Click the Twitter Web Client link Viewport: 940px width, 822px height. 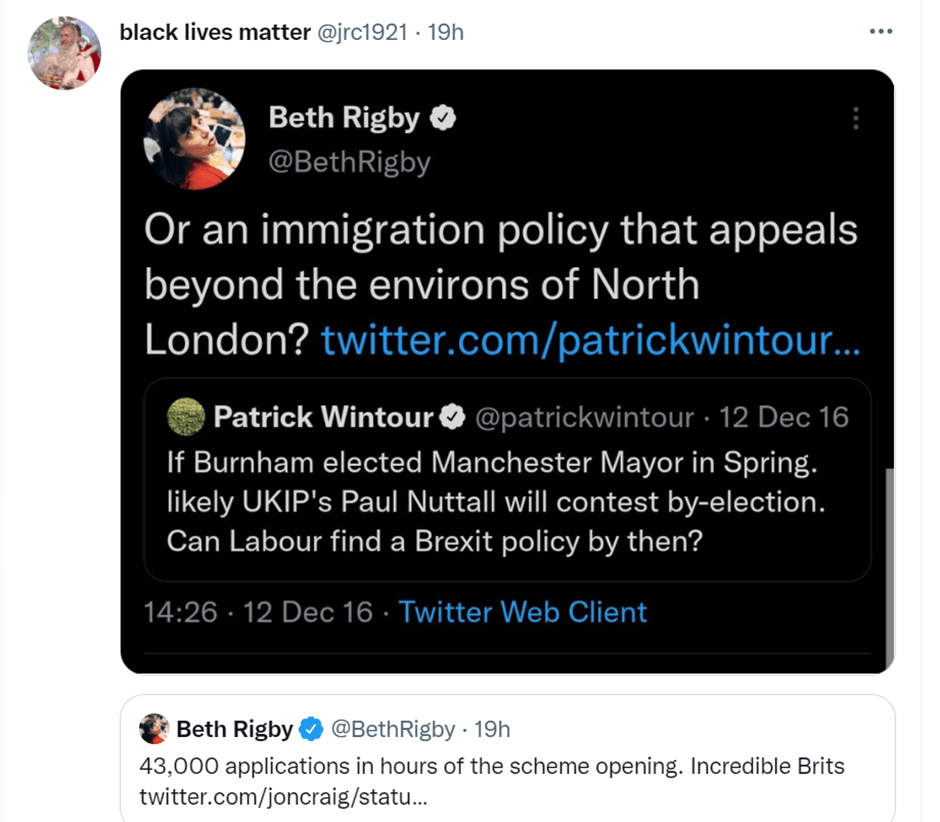pyautogui.click(x=522, y=611)
